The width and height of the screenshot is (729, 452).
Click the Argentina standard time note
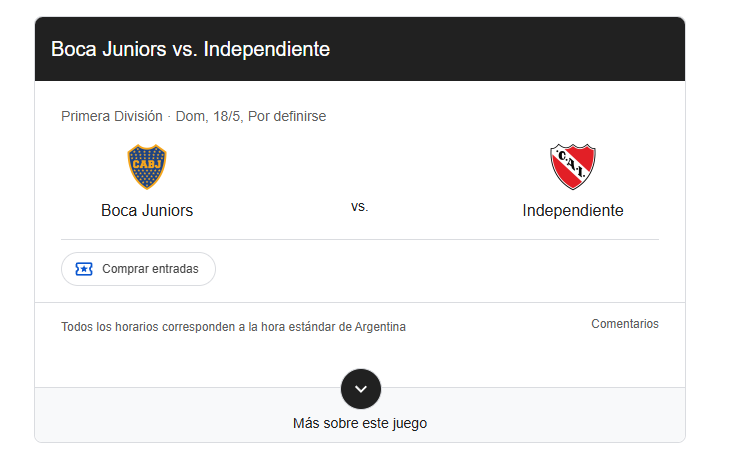coord(233,327)
